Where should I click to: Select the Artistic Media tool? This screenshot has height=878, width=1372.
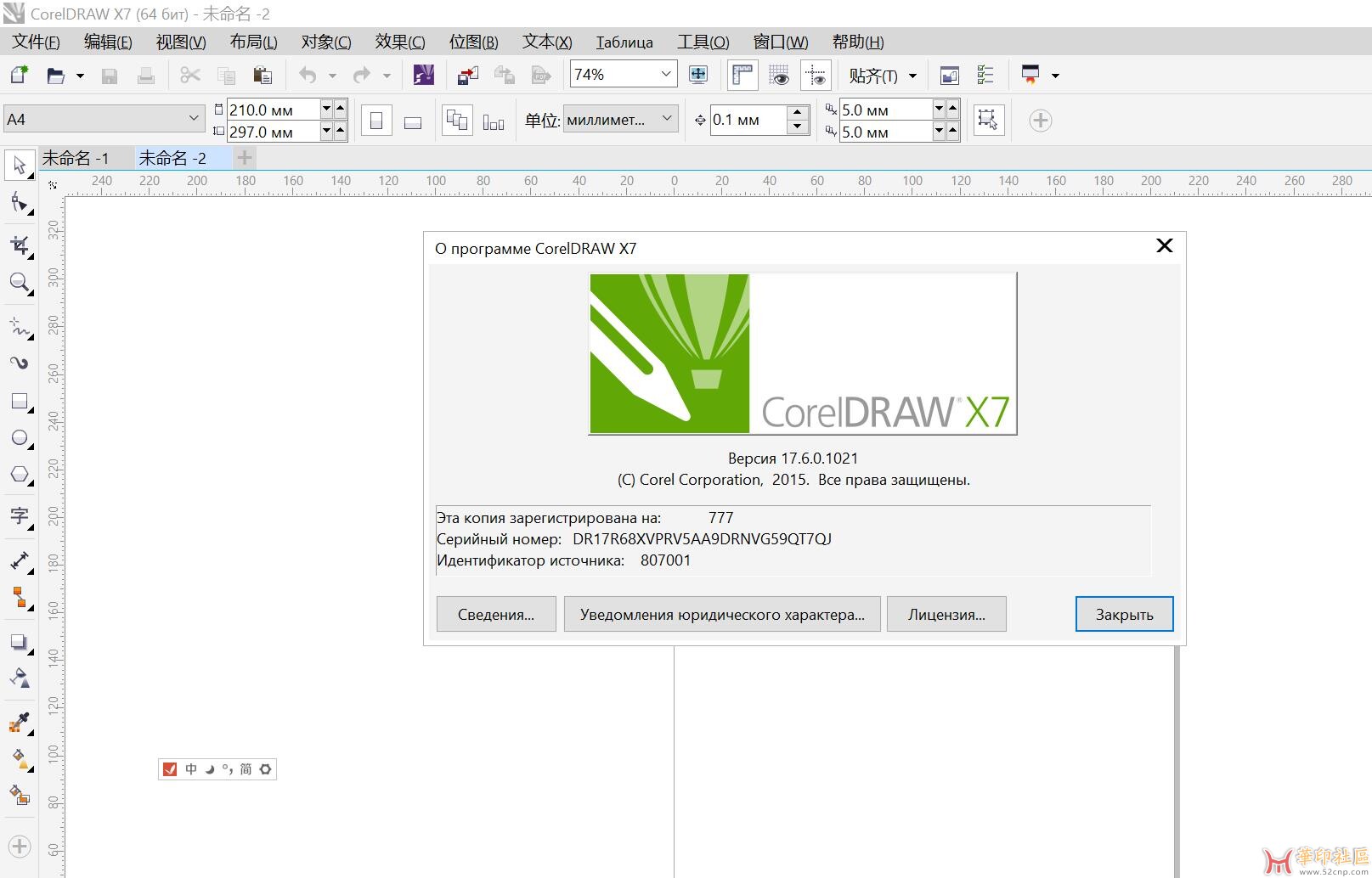pyautogui.click(x=20, y=363)
